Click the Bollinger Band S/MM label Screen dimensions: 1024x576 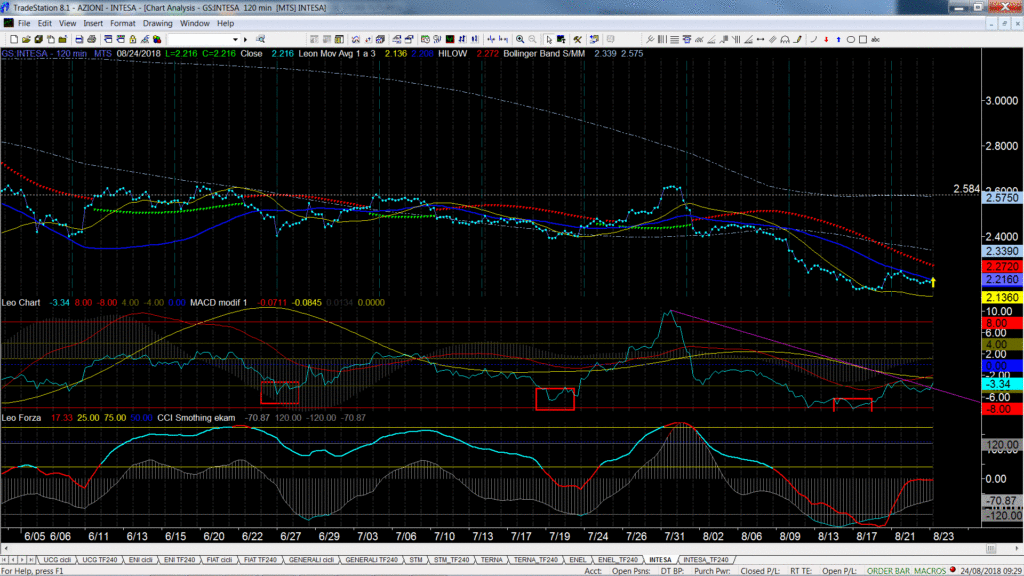pos(543,54)
